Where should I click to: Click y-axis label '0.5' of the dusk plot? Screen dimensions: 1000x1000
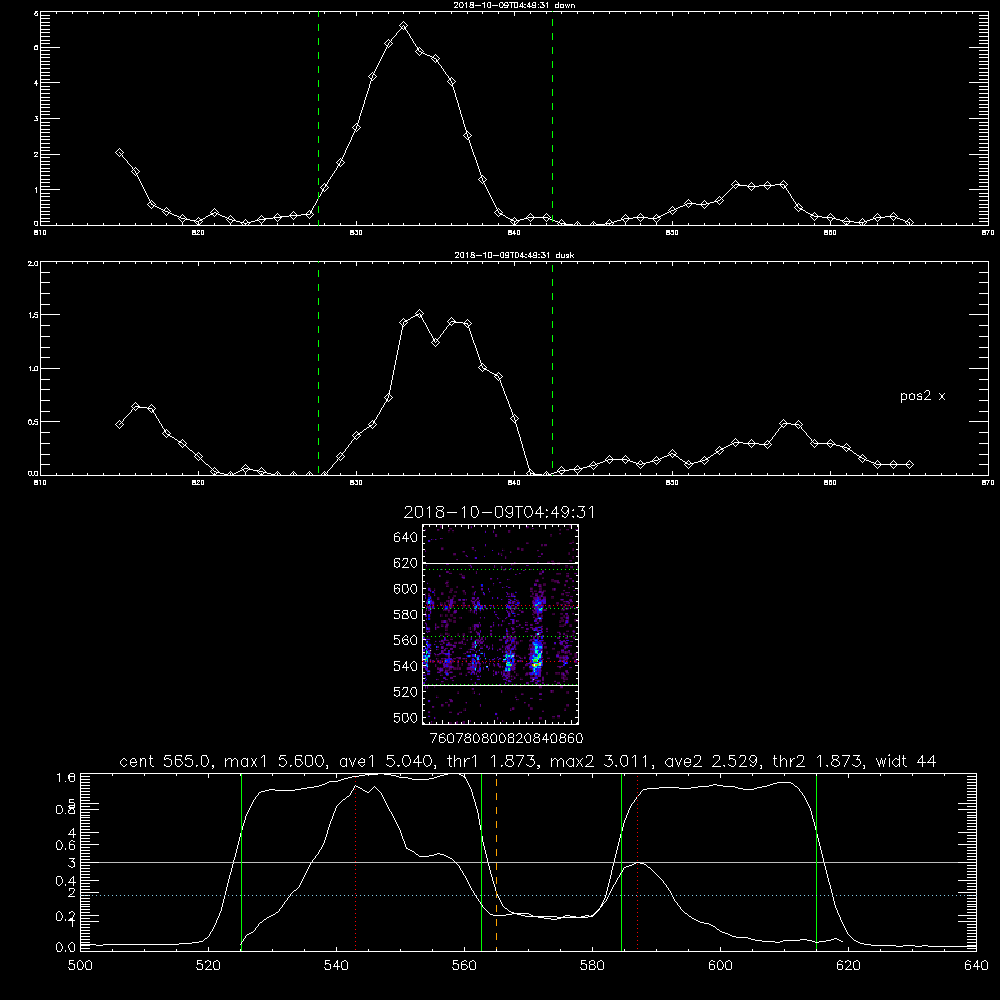pos(33,422)
